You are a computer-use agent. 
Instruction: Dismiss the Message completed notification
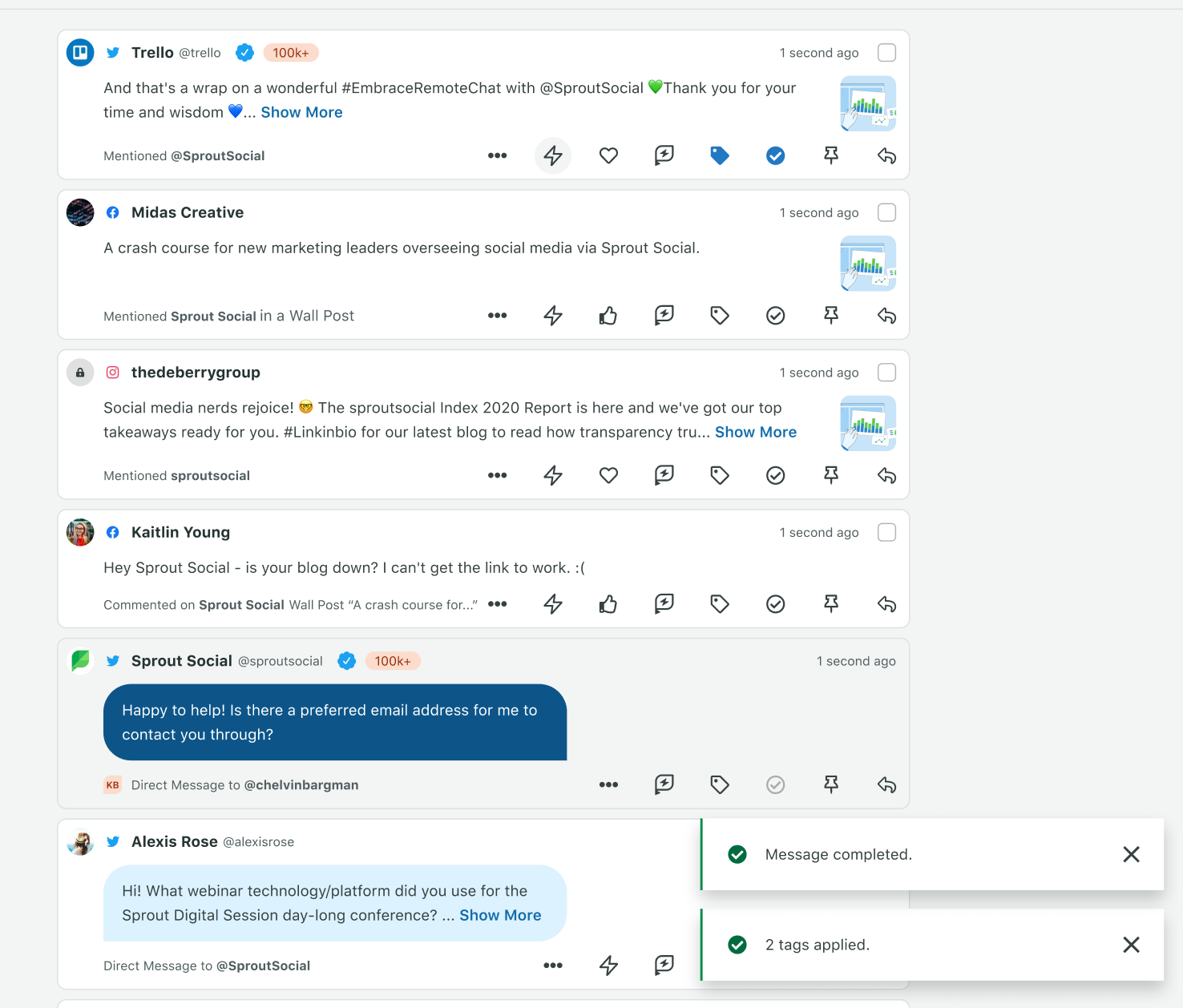coord(1131,854)
